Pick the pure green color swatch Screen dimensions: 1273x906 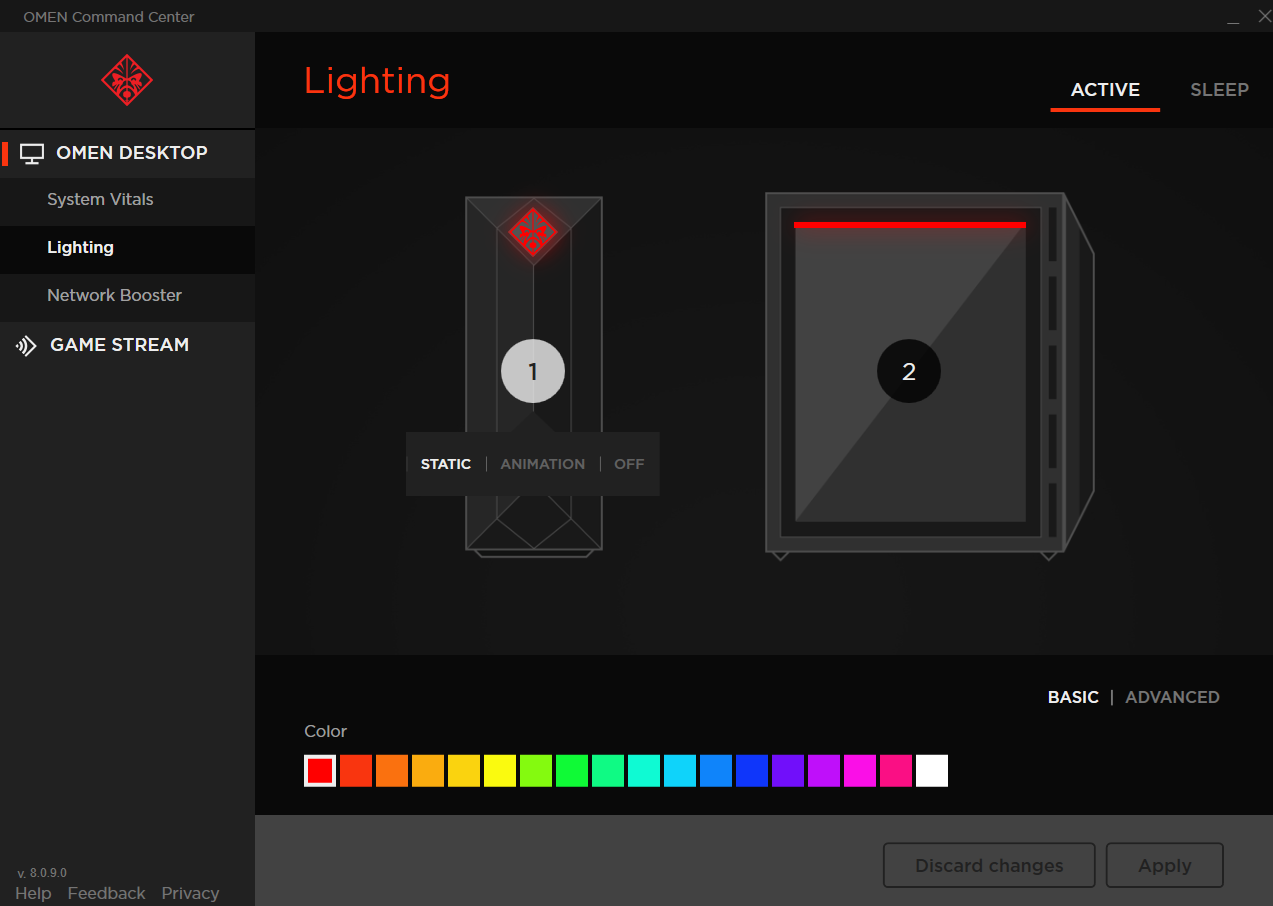572,771
